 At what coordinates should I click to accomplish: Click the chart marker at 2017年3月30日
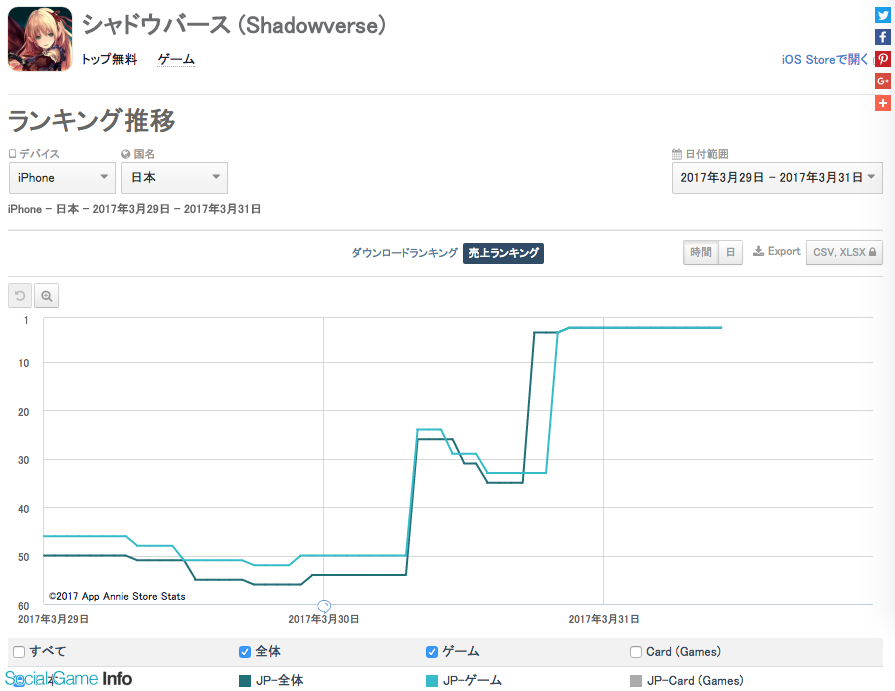tap(324, 605)
